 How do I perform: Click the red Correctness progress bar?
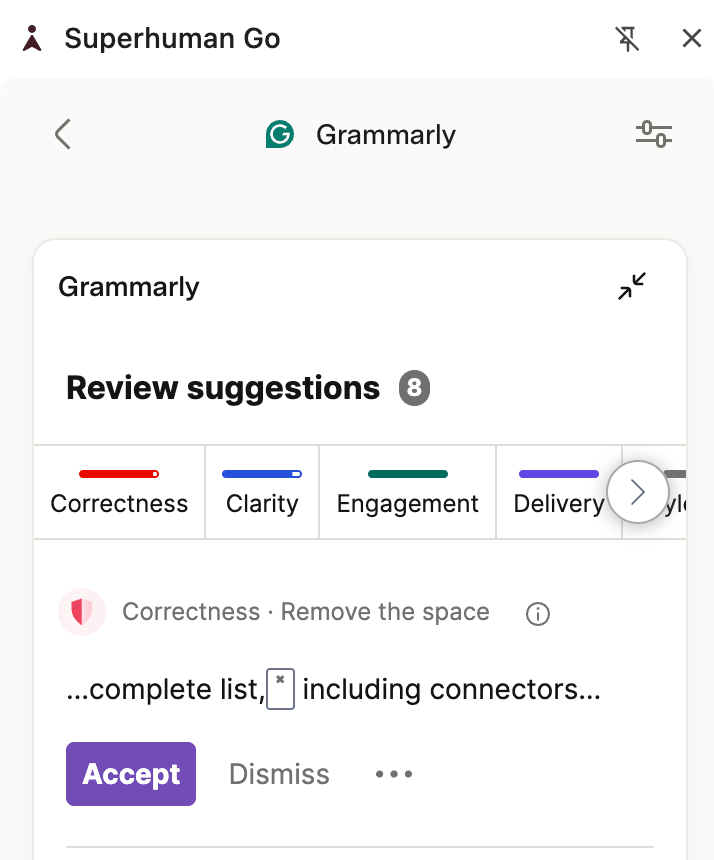(119, 474)
